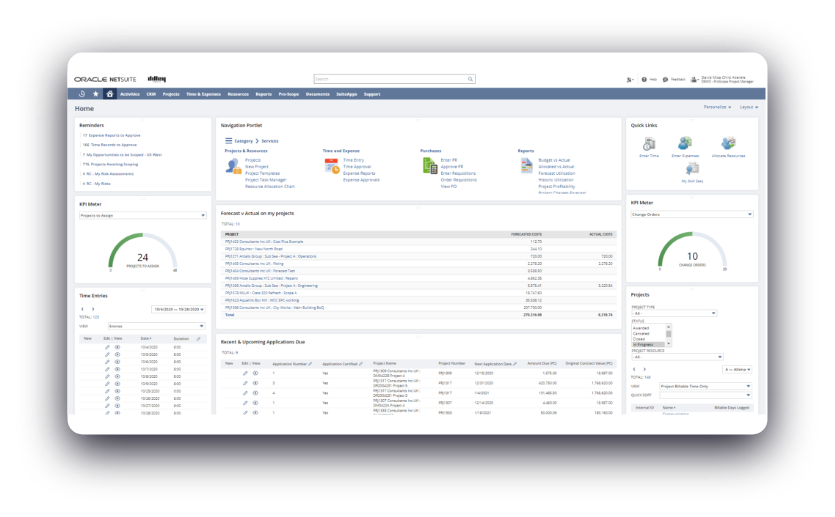Click the My Skill Sets icon

point(692,170)
